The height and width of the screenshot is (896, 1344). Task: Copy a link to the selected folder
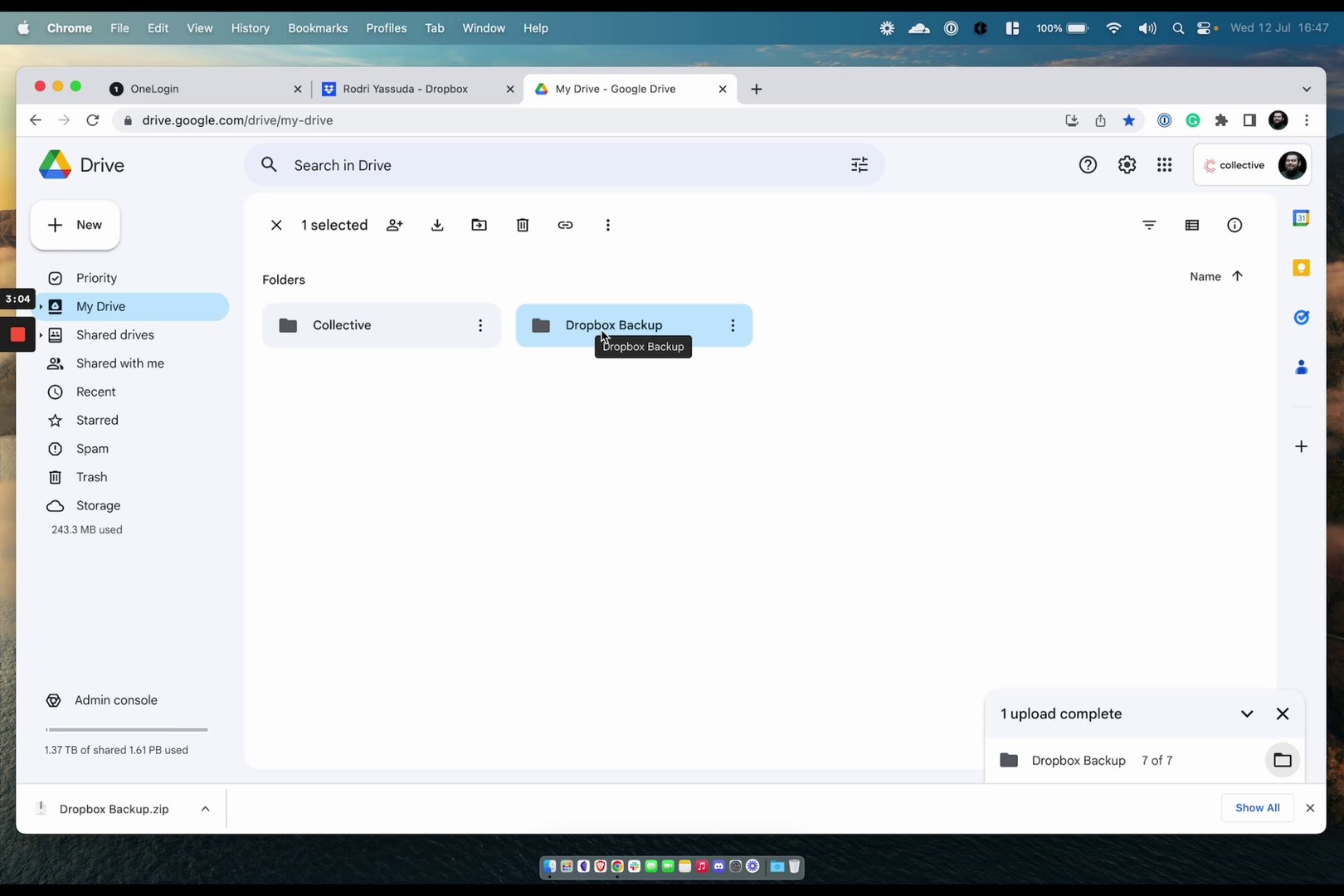(x=565, y=225)
